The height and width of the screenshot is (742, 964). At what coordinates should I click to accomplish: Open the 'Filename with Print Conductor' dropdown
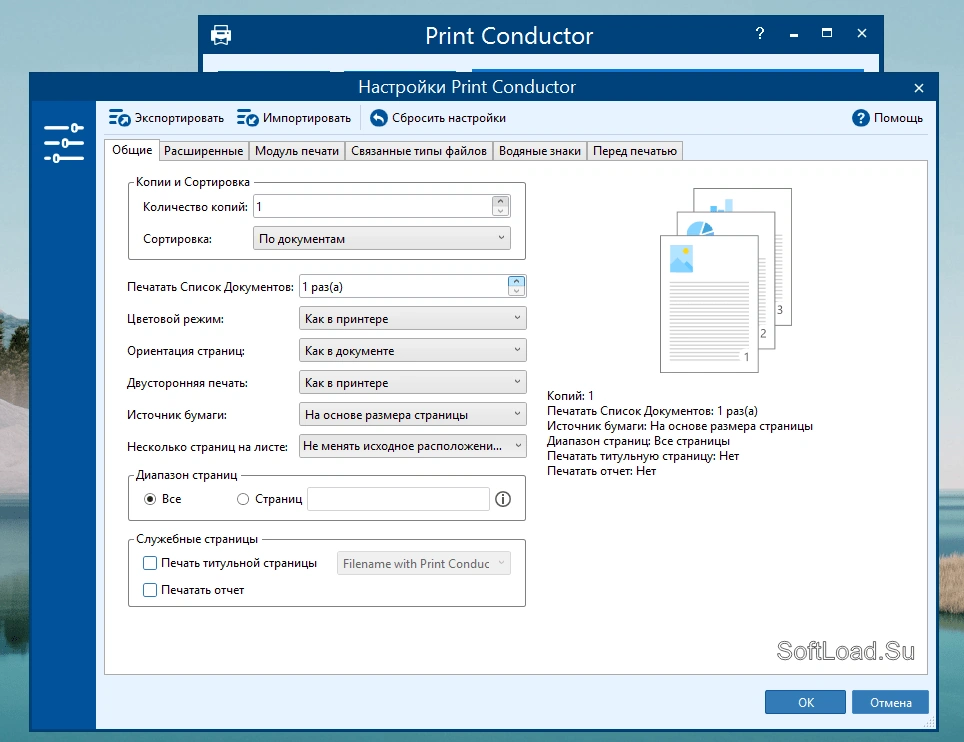[x=424, y=563]
